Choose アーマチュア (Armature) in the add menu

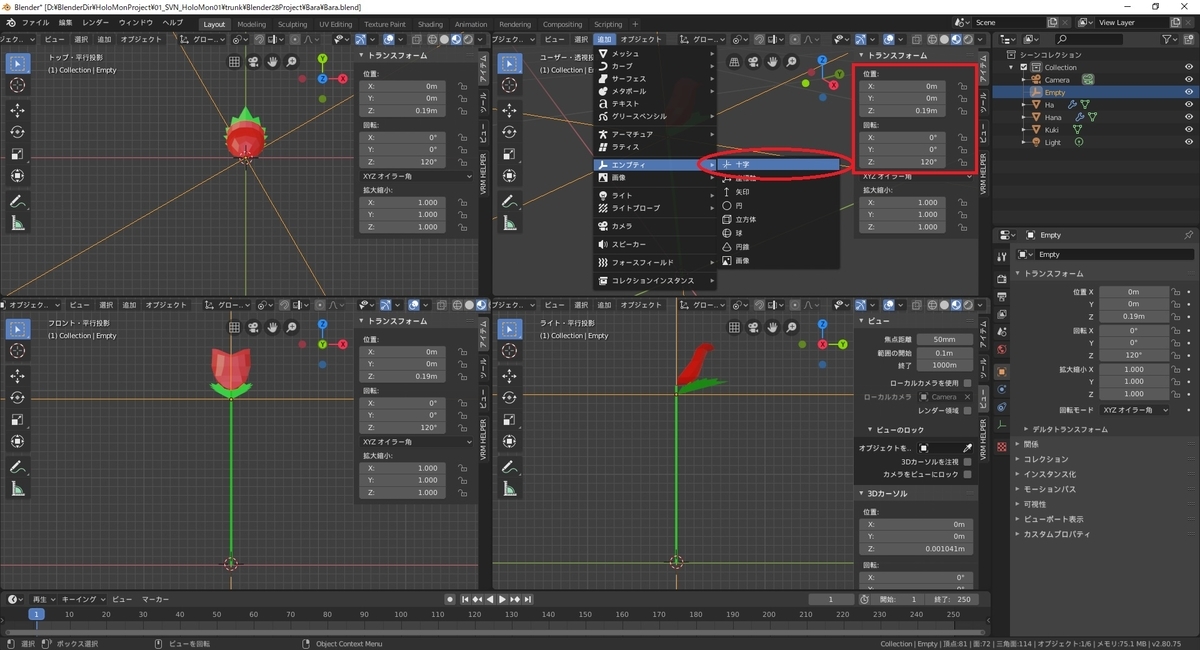click(655, 134)
